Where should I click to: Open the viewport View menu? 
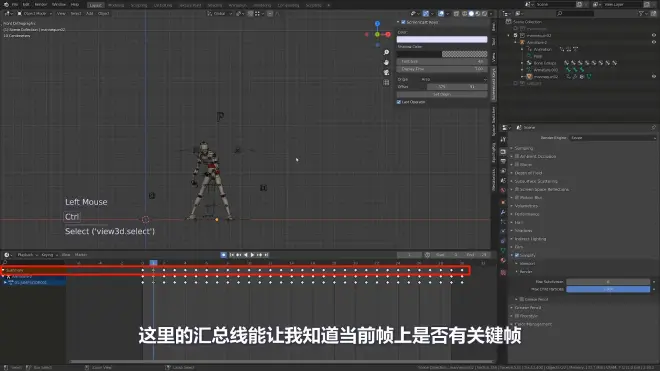(x=61, y=13)
